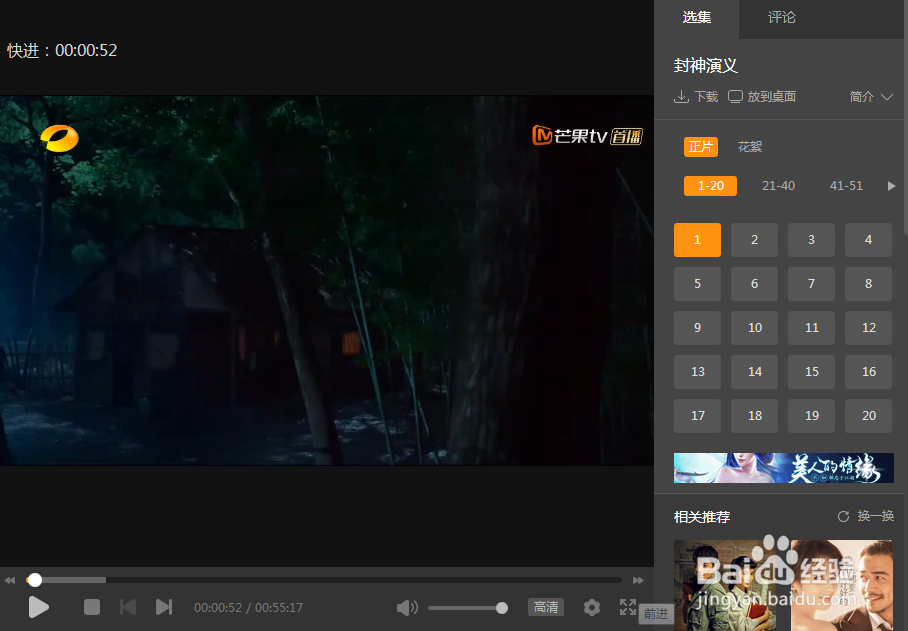Select the 正片 main feature tab
Image resolution: width=908 pixels, height=631 pixels.
point(701,147)
